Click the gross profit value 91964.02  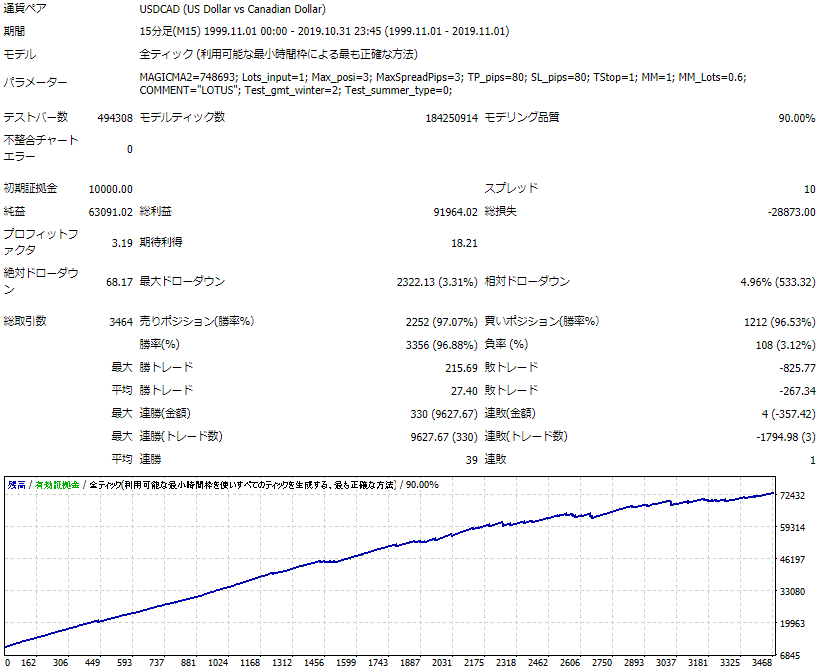click(x=455, y=212)
